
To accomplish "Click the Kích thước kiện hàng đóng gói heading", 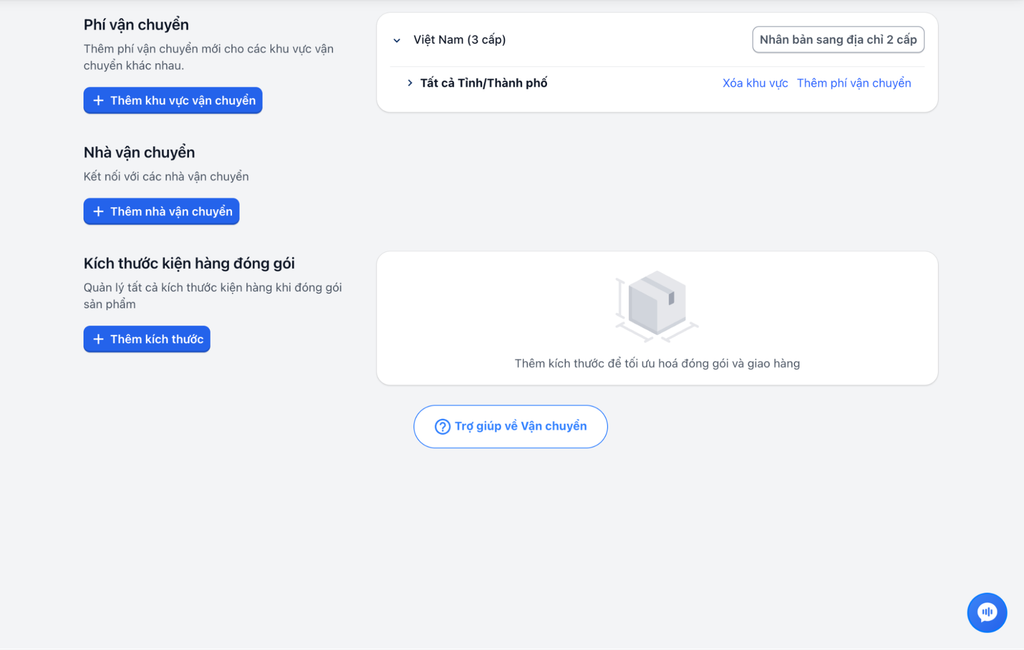I will point(189,264).
